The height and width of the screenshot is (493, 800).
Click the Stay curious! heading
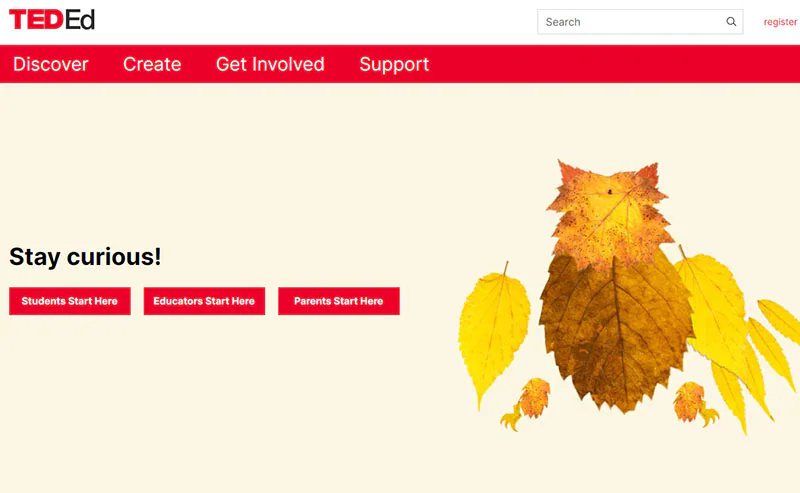click(x=85, y=256)
